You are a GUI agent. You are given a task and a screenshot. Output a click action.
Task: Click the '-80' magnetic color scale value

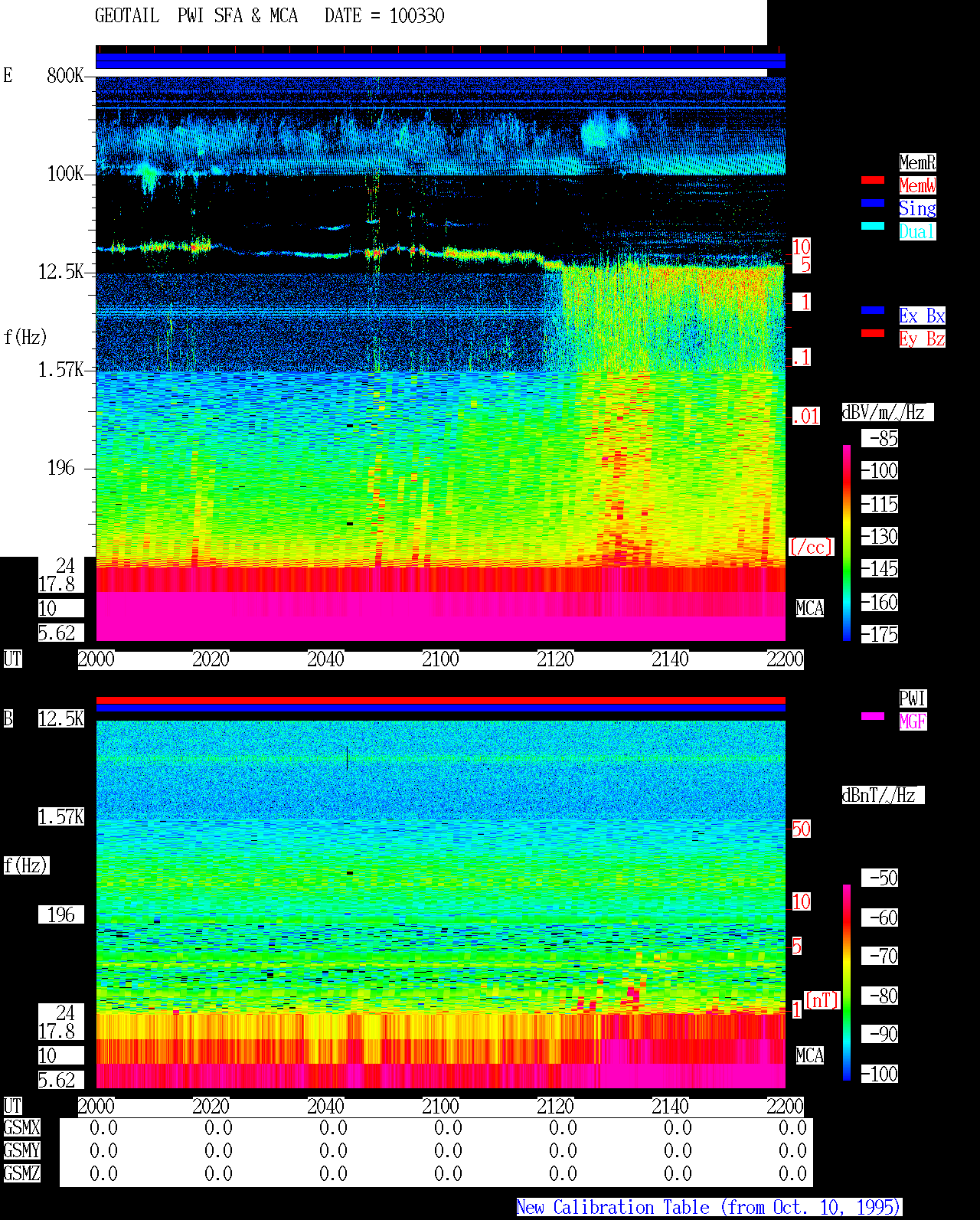(x=880, y=996)
